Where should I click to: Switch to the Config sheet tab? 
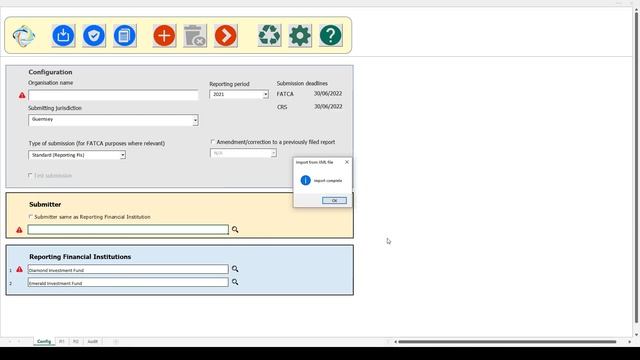point(44,341)
